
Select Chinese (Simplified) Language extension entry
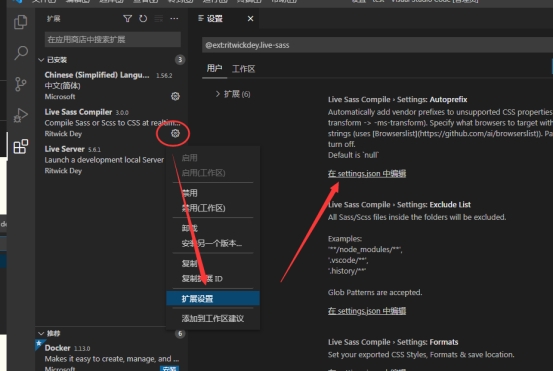[x=111, y=86]
